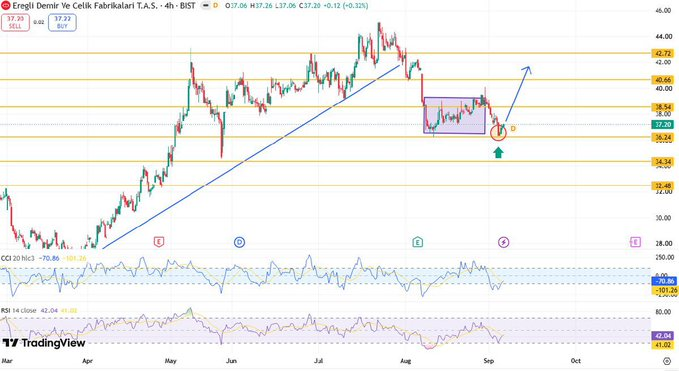The width and height of the screenshot is (679, 371).
Task: Select the 32.48 price level label
Action: (663, 186)
